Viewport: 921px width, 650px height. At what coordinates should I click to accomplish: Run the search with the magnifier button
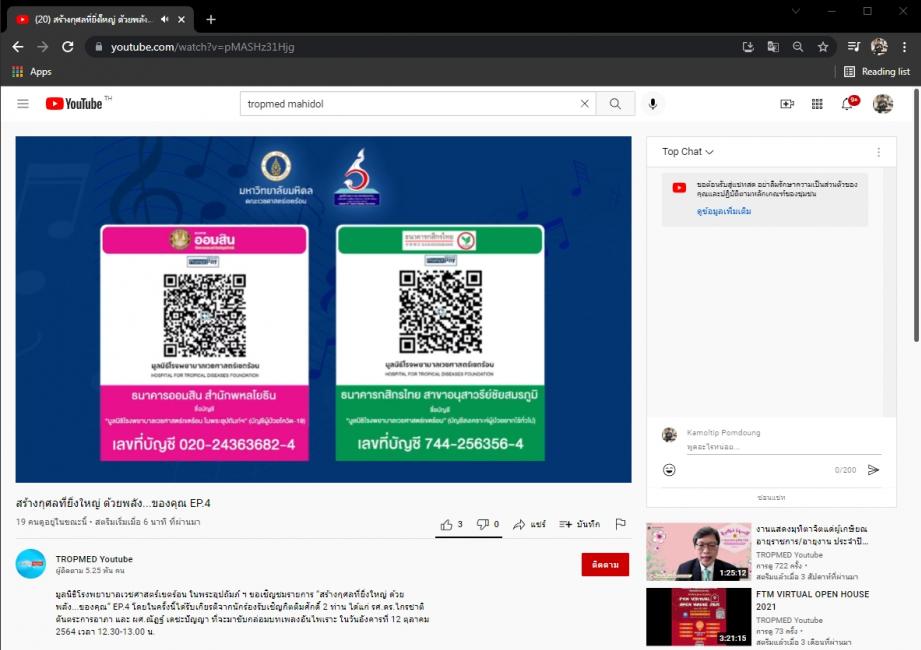click(x=615, y=104)
